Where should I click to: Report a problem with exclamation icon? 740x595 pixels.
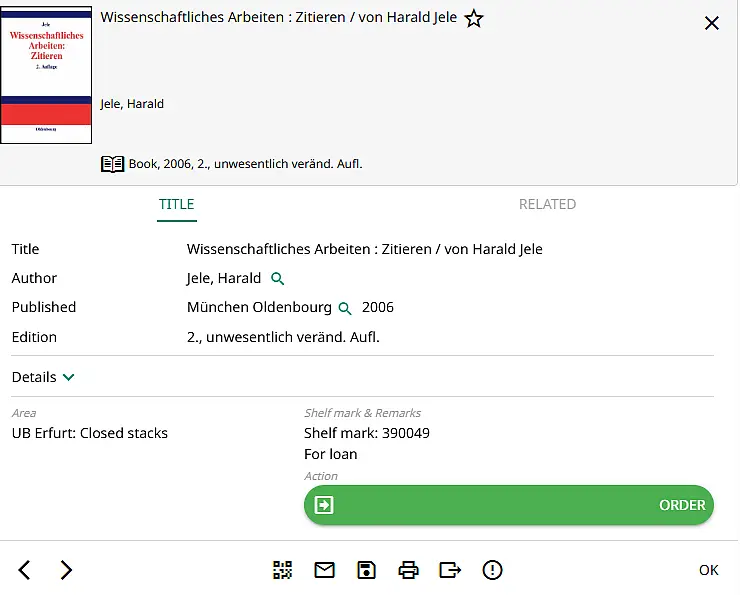(x=492, y=570)
